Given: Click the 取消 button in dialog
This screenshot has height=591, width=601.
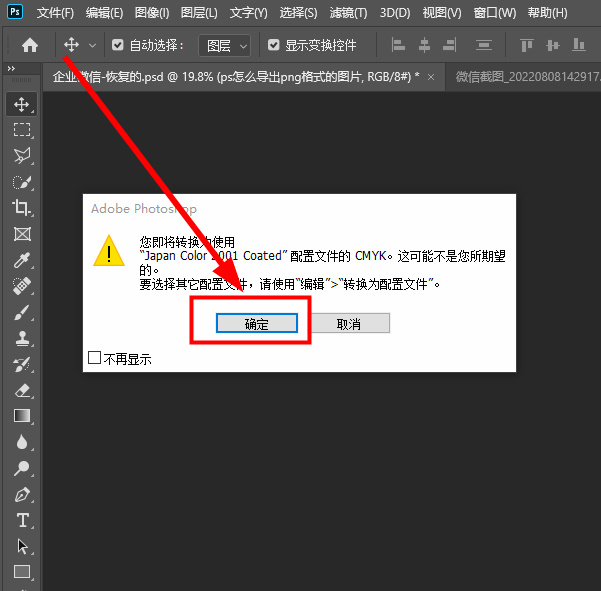Looking at the screenshot, I should click(x=349, y=323).
